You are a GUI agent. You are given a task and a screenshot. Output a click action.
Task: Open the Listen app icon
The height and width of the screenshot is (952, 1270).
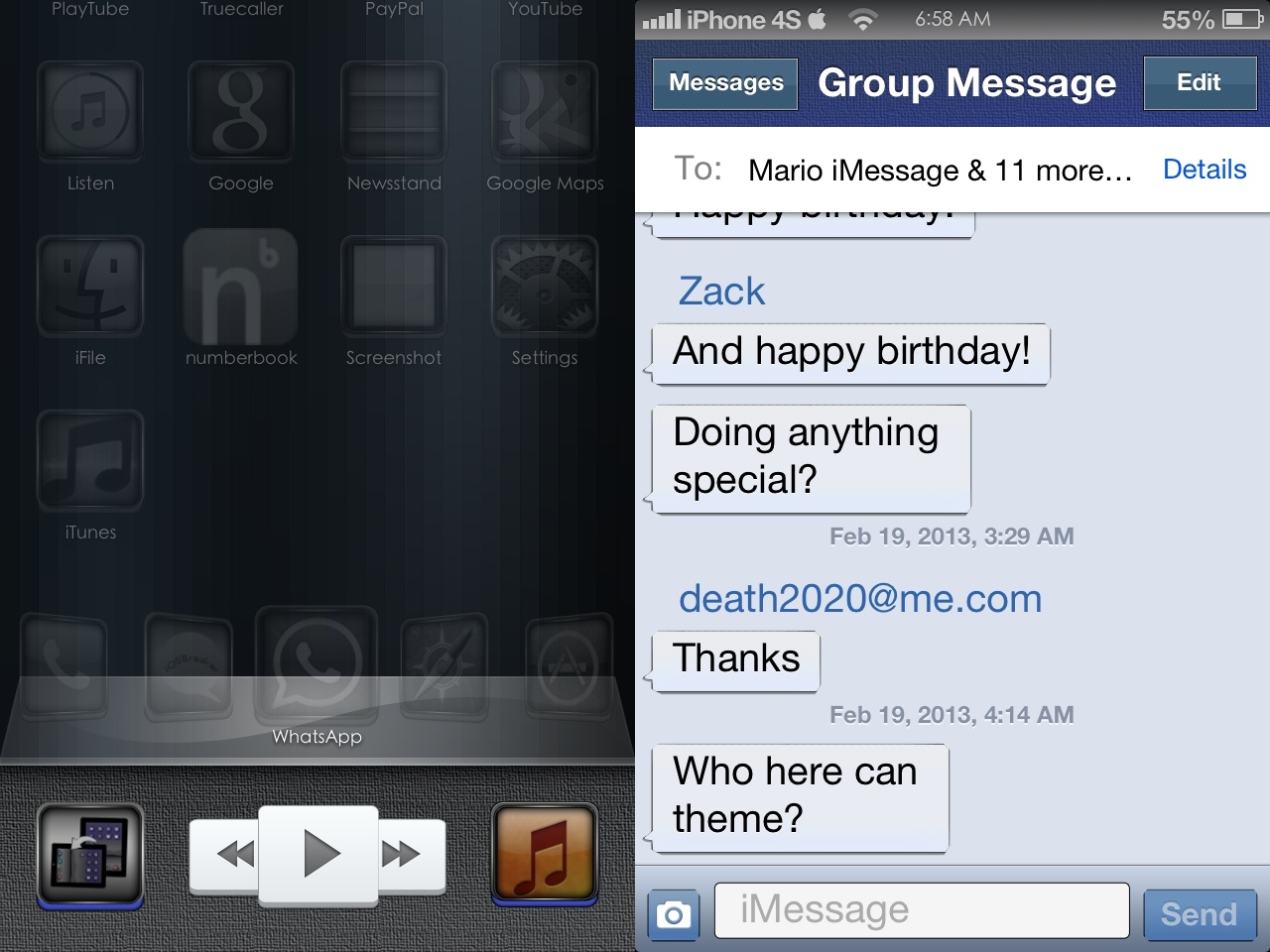coord(90,112)
